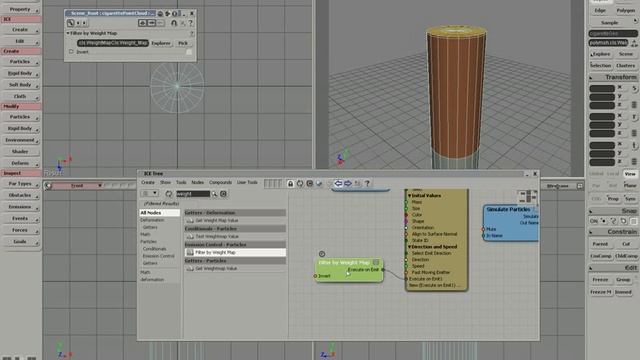Click the Parent button in Constrain panel
The height and width of the screenshot is (360, 640).
point(600,244)
